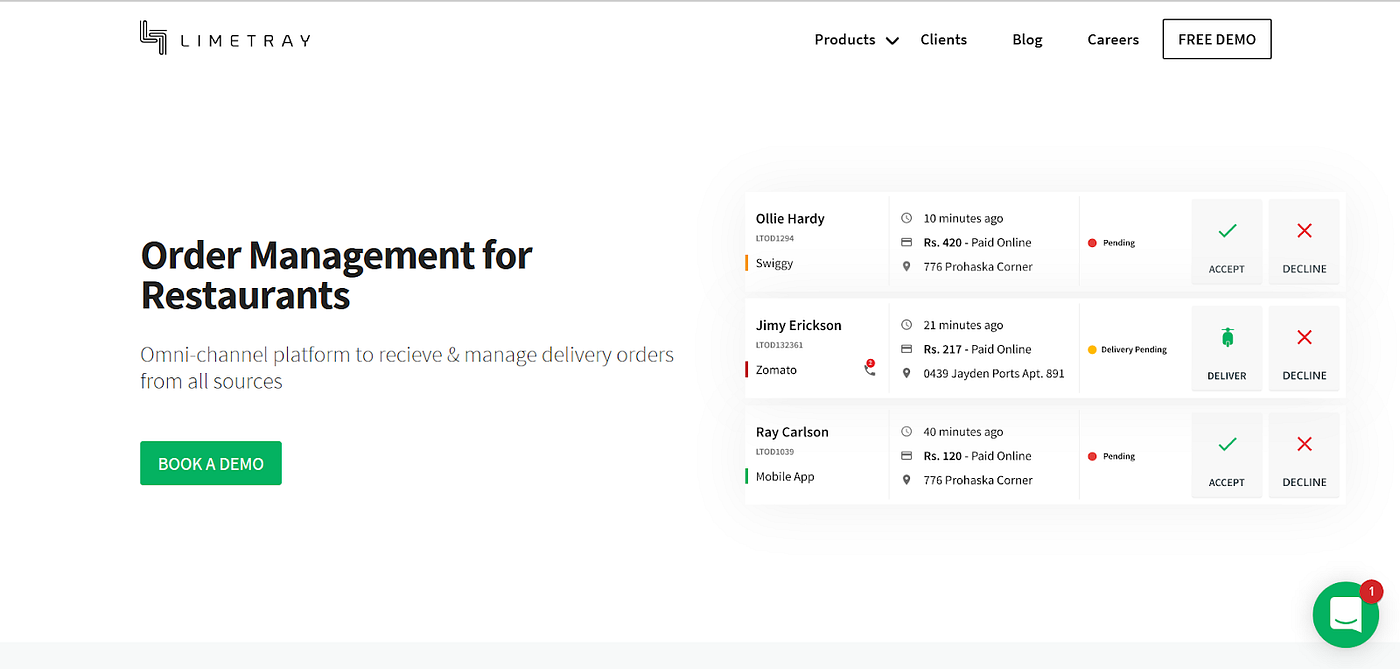Screen dimensions: 1400x669
Task: Click address 0439 Jayden Ports Apt. 891
Action: tap(994, 373)
